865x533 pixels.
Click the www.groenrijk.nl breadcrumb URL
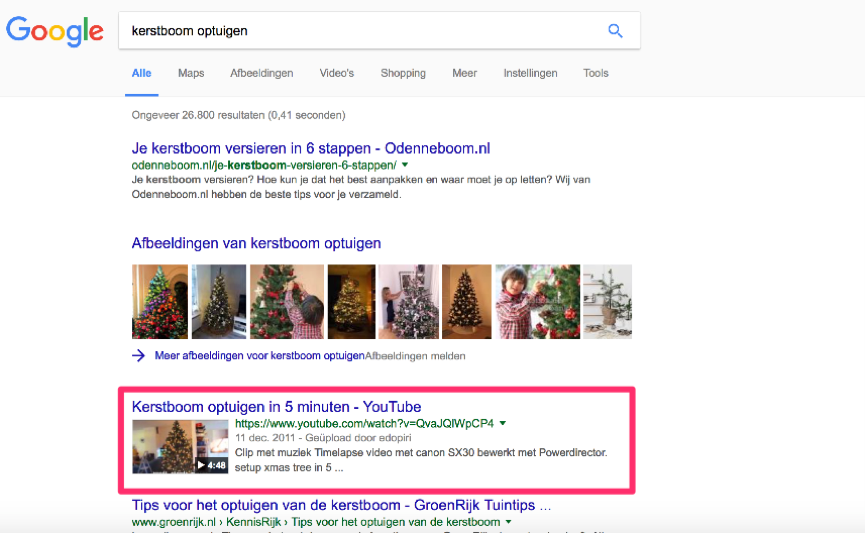coord(316,522)
